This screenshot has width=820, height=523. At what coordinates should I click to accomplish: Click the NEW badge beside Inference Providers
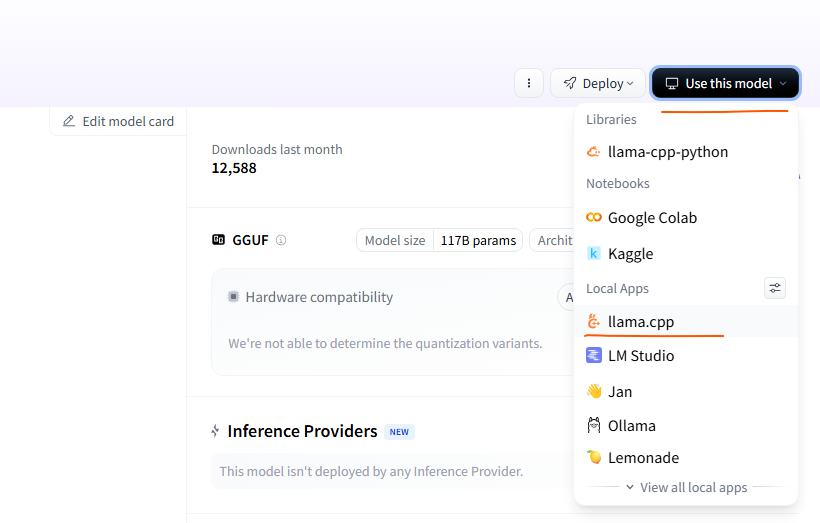click(399, 432)
